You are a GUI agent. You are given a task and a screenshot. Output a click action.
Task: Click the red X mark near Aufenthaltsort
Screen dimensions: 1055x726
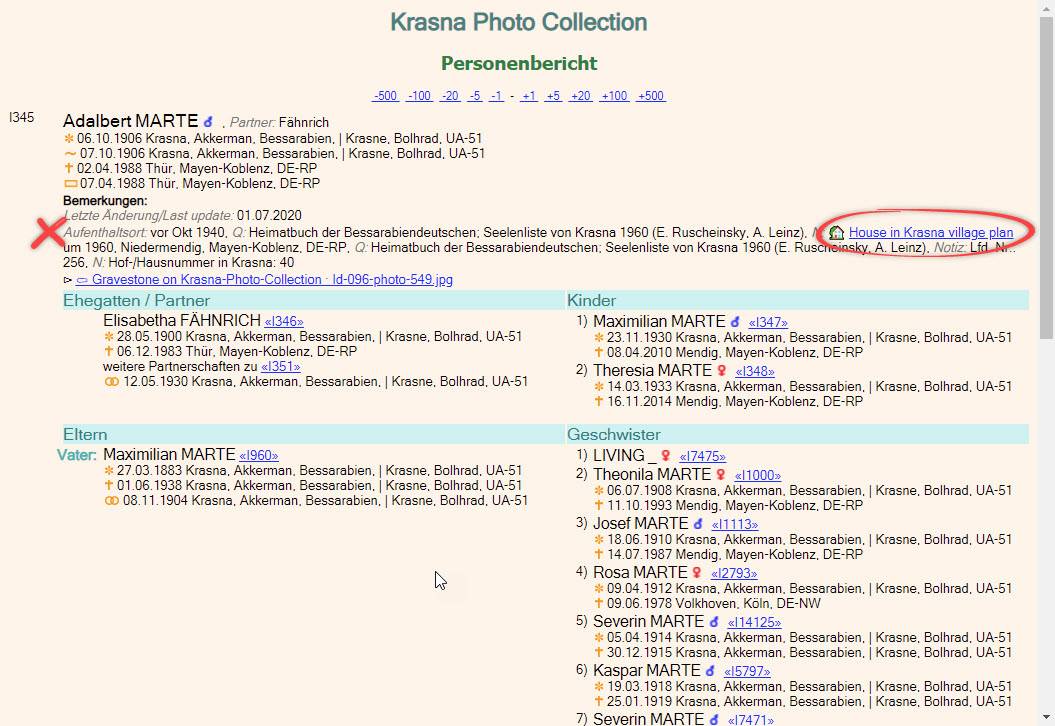pyautogui.click(x=48, y=233)
